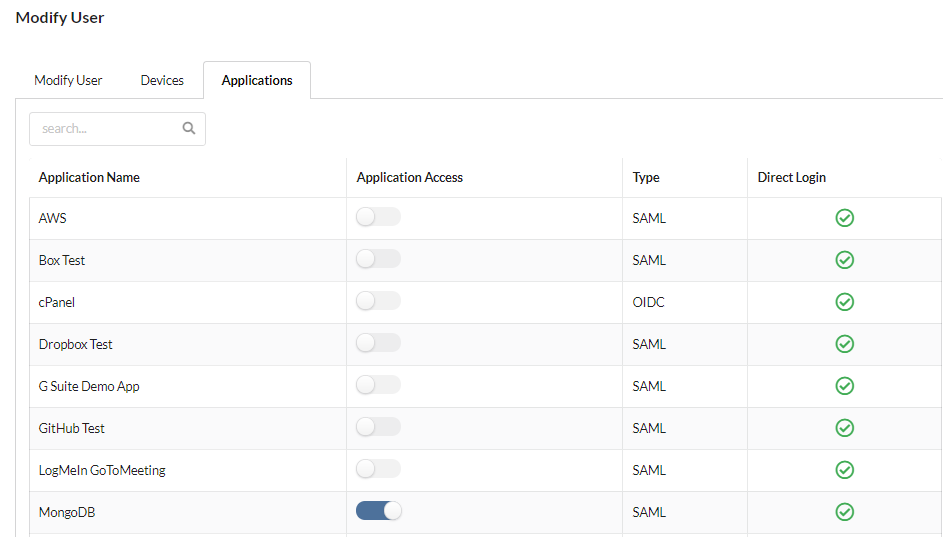This screenshot has width=943, height=537.
Task: Click MongoDB Direct Login checkmark icon
Action: pos(844,512)
